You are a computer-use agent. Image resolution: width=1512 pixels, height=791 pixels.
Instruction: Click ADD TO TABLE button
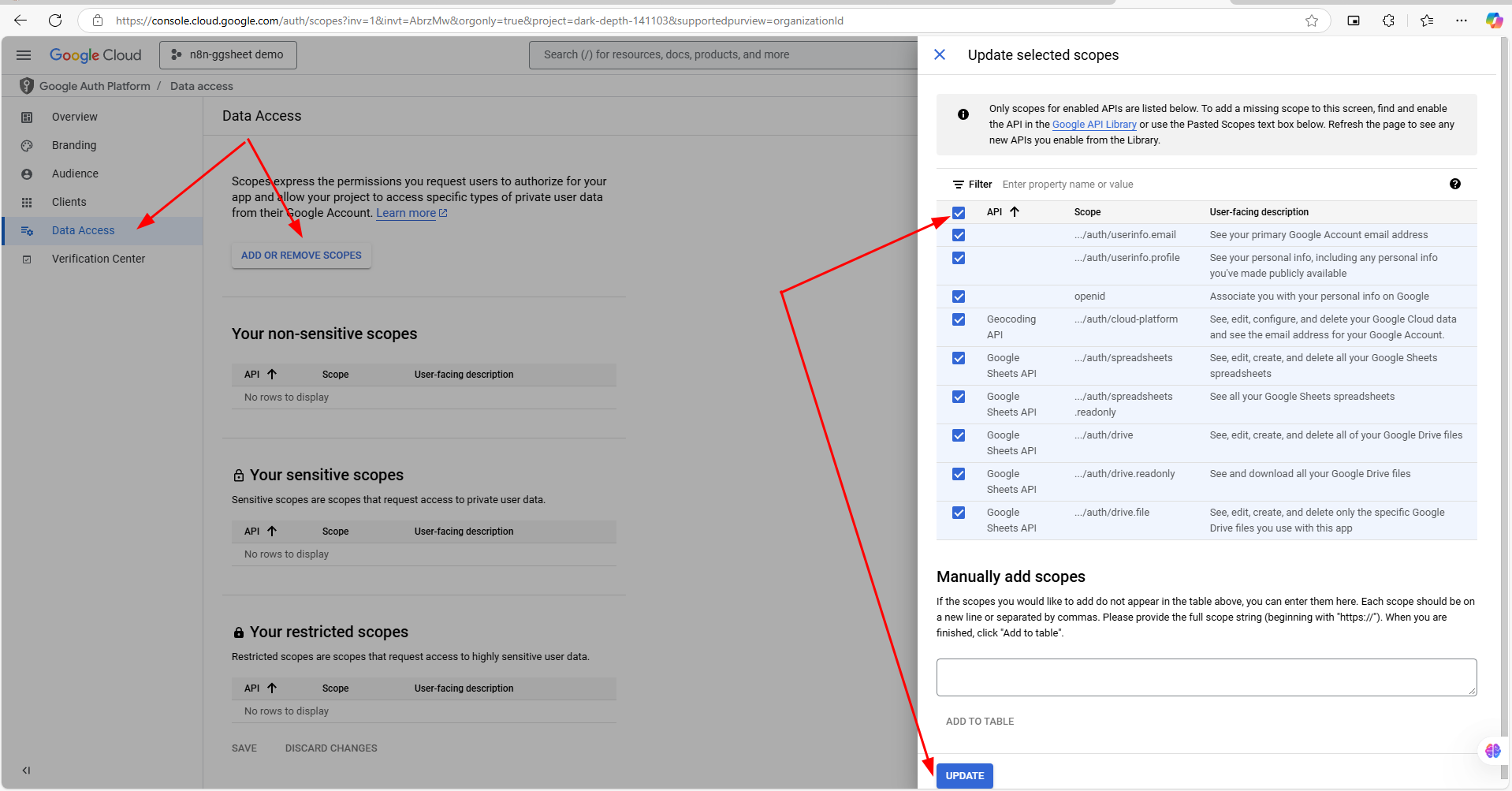coord(980,722)
